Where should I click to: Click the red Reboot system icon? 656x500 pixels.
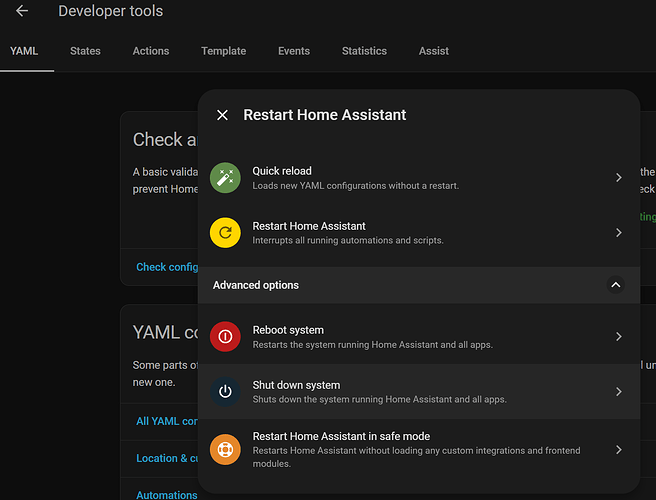tap(225, 336)
